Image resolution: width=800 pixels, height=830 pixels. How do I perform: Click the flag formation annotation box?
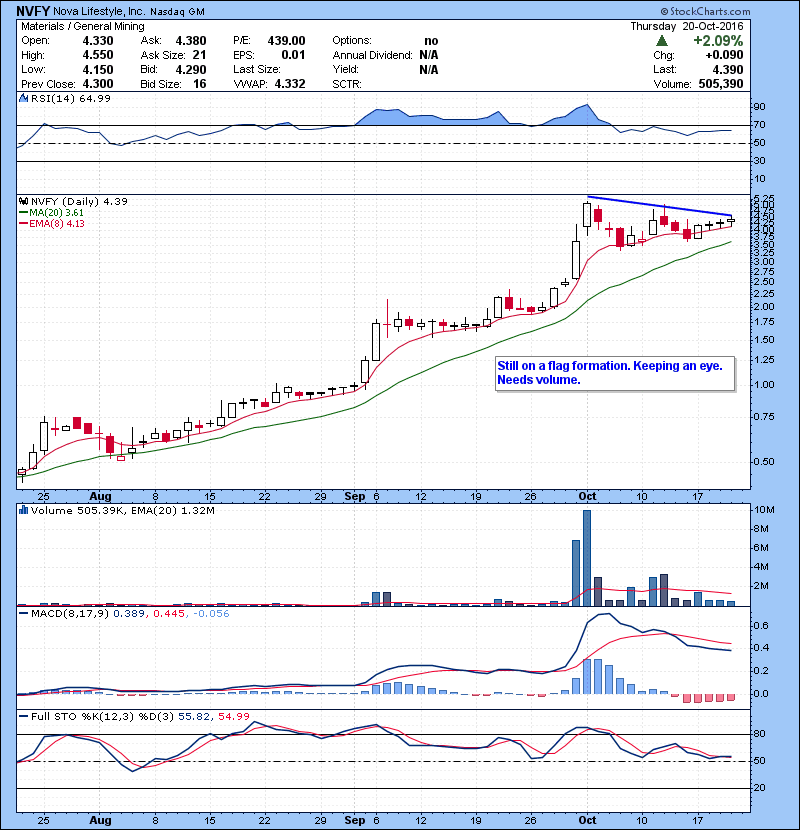point(615,373)
